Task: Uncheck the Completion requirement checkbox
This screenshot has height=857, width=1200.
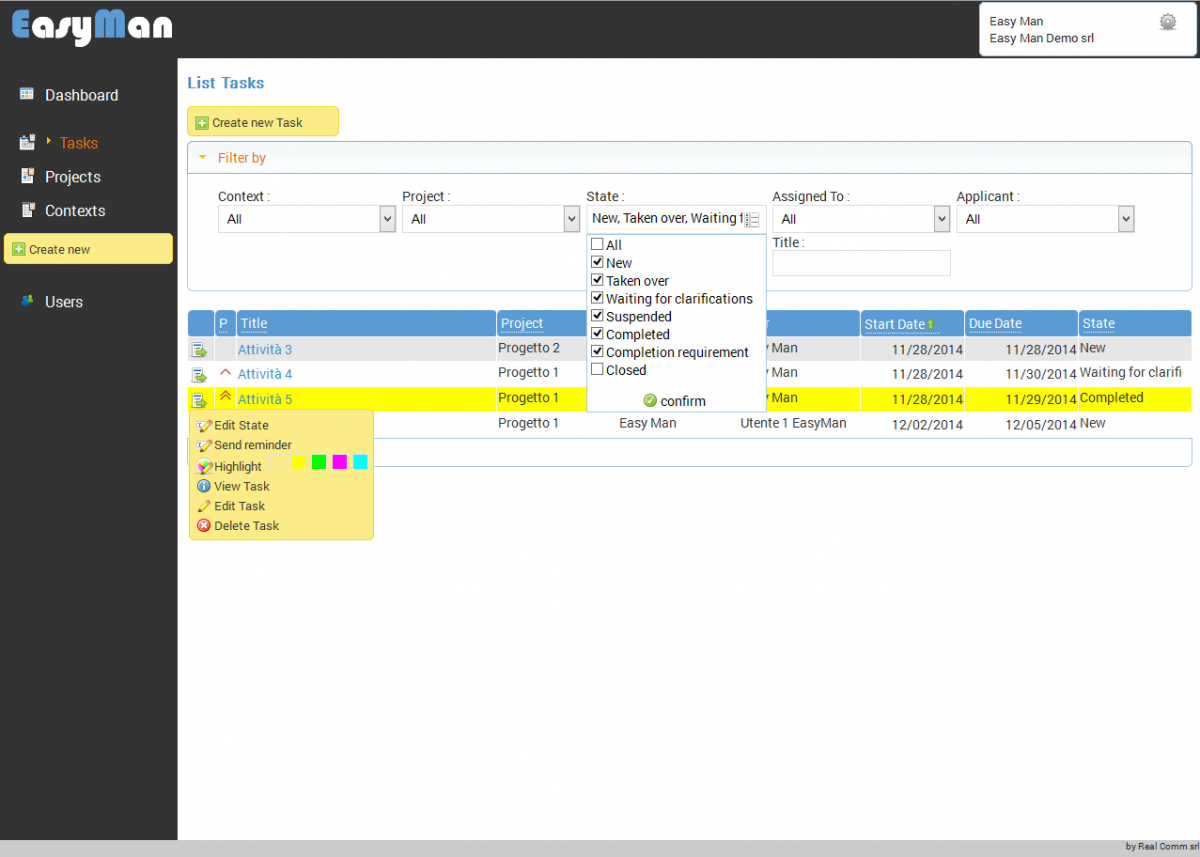Action: (x=597, y=352)
